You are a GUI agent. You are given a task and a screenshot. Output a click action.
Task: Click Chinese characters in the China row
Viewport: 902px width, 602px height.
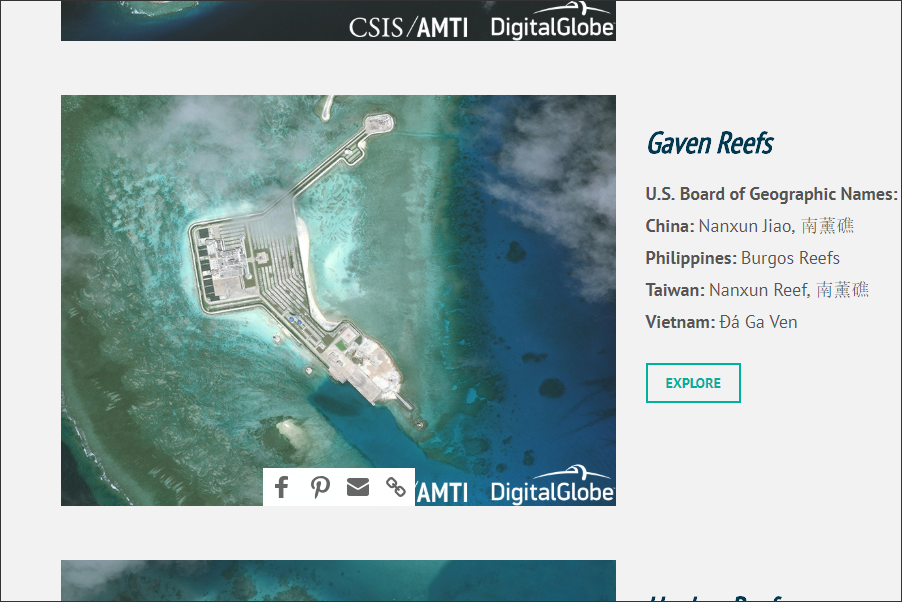tap(827, 226)
